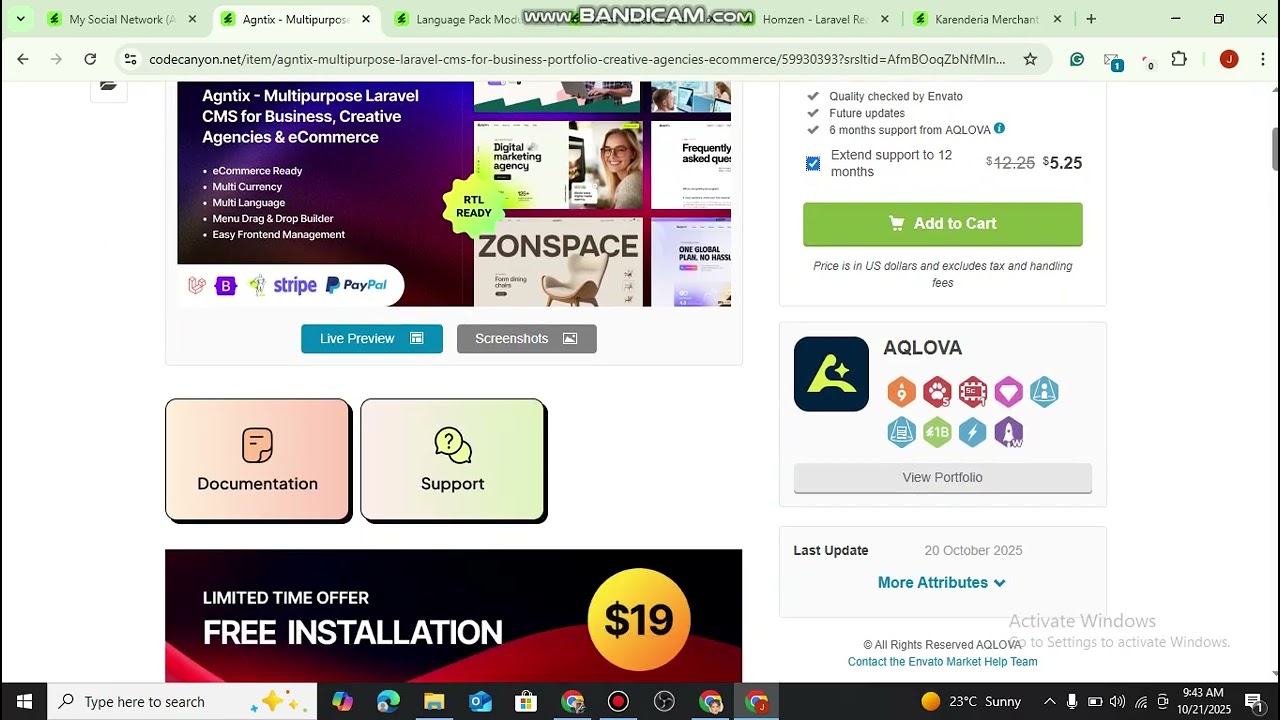Screen dimensions: 1280x720
Task: Switch to the Homzen - Laravel tab
Action: coord(814,19)
